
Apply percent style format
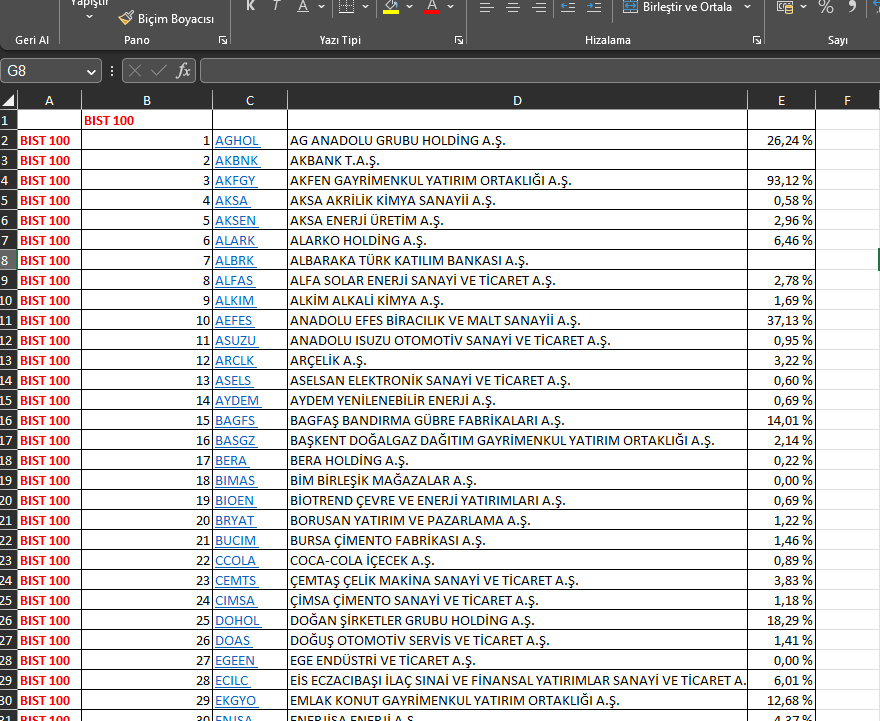(826, 7)
